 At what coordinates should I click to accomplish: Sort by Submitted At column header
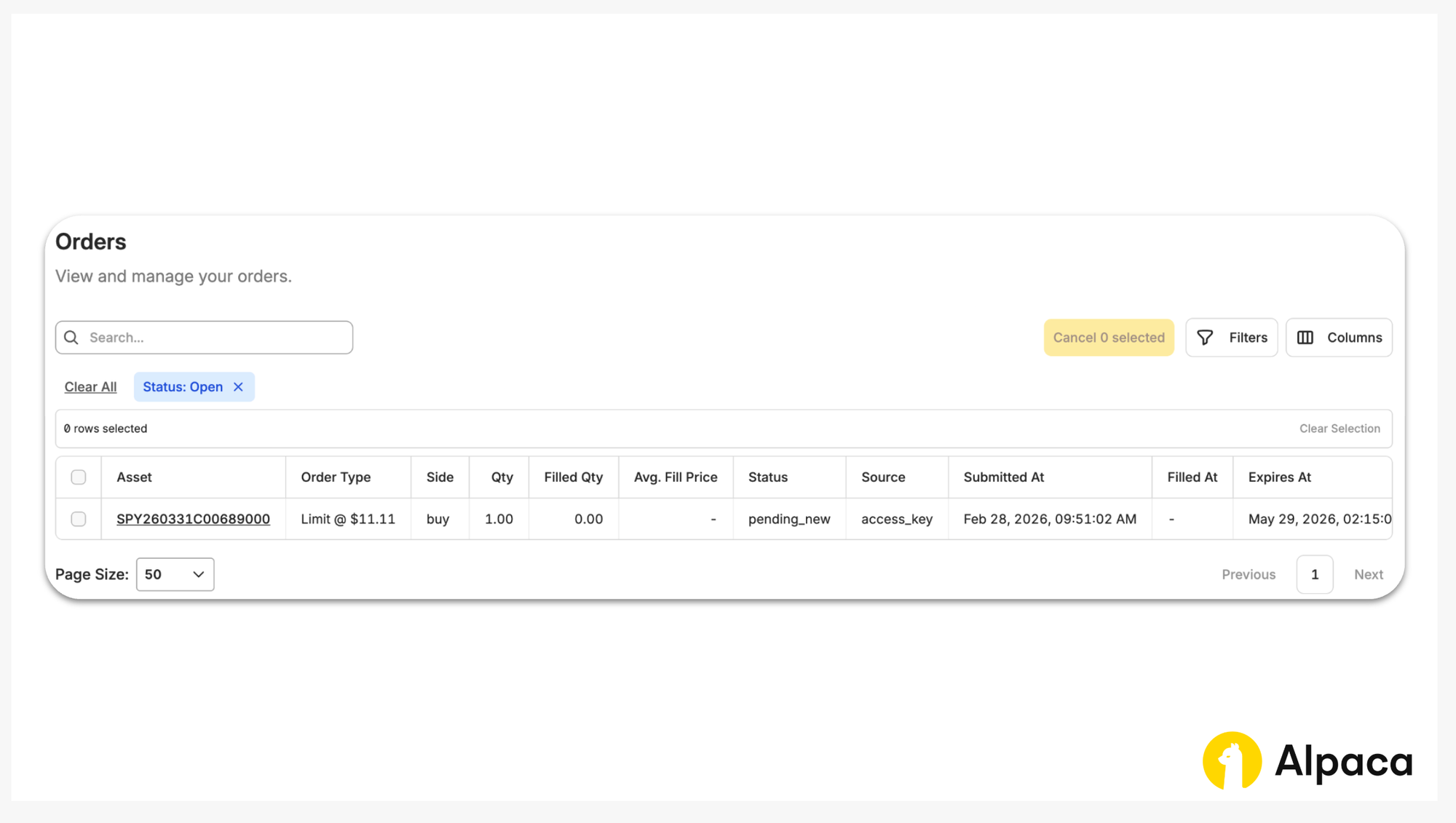(1003, 477)
